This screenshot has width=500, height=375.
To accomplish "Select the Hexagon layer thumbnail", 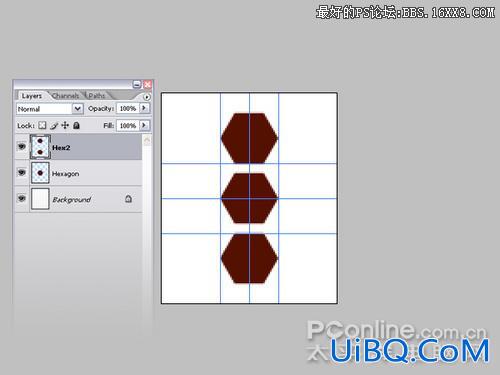I will tap(40, 173).
